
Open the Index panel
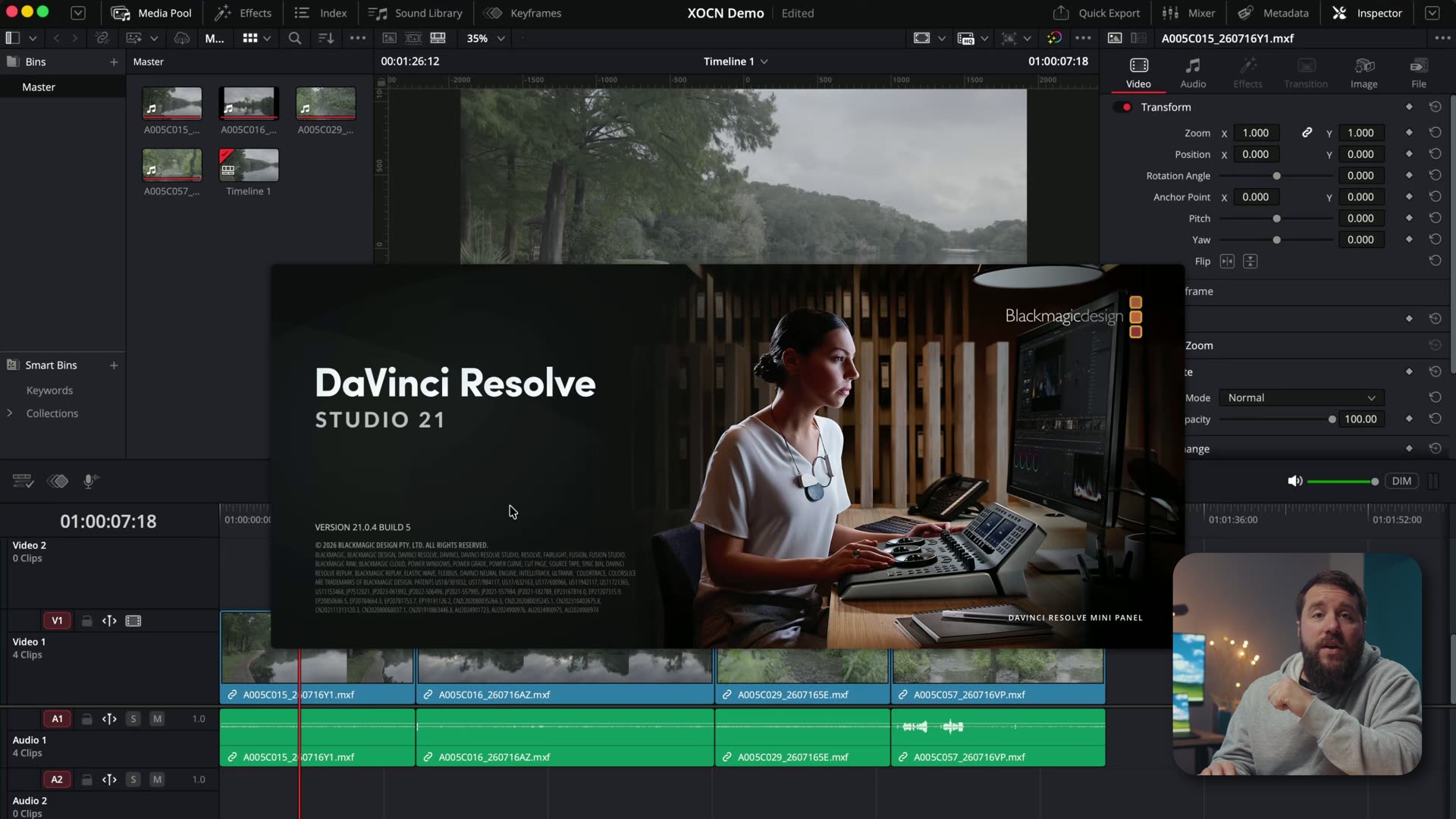320,13
